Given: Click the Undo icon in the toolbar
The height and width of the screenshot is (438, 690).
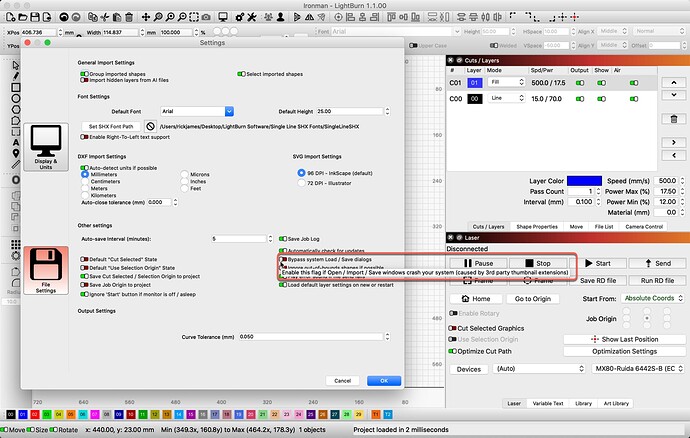Looking at the screenshot, I should (64, 17).
